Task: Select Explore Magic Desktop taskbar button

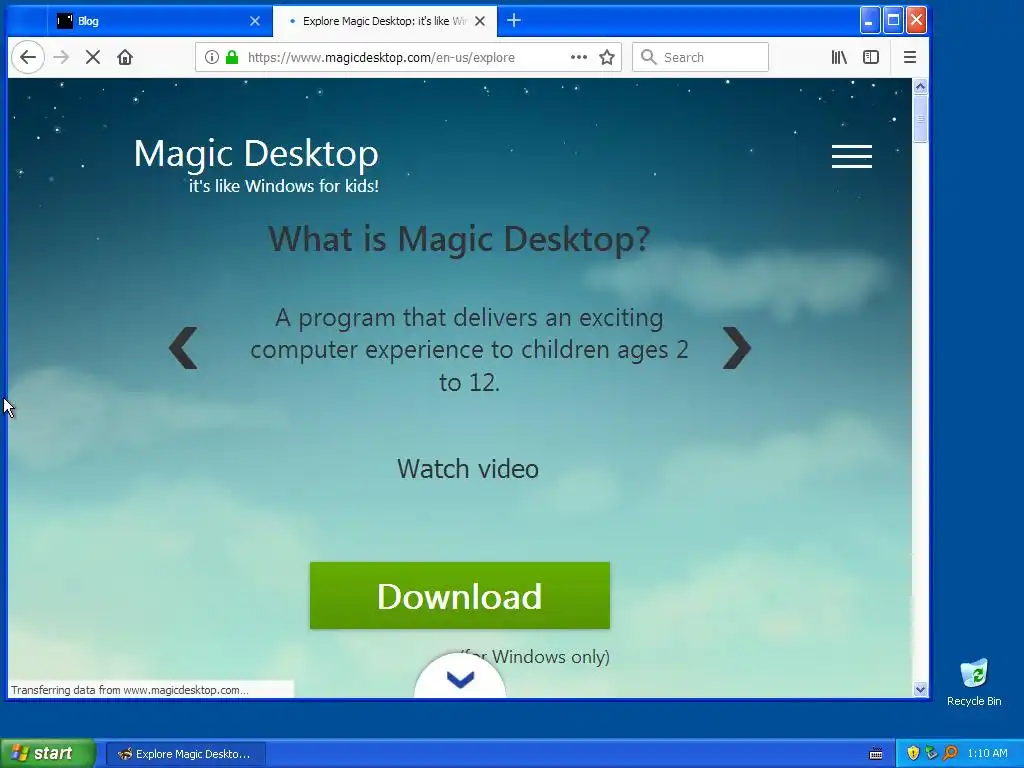Action: [x=185, y=754]
